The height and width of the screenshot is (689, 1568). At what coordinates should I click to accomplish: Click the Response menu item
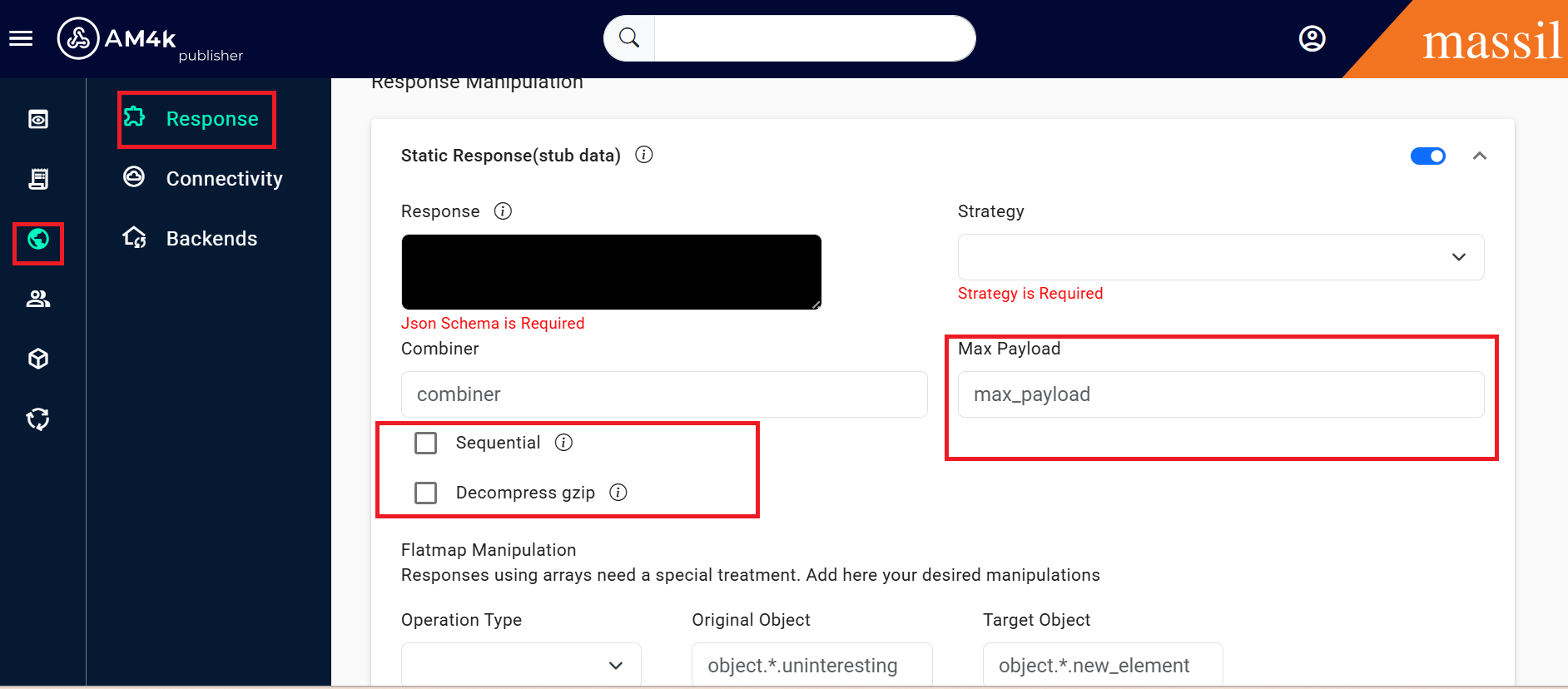[x=211, y=119]
